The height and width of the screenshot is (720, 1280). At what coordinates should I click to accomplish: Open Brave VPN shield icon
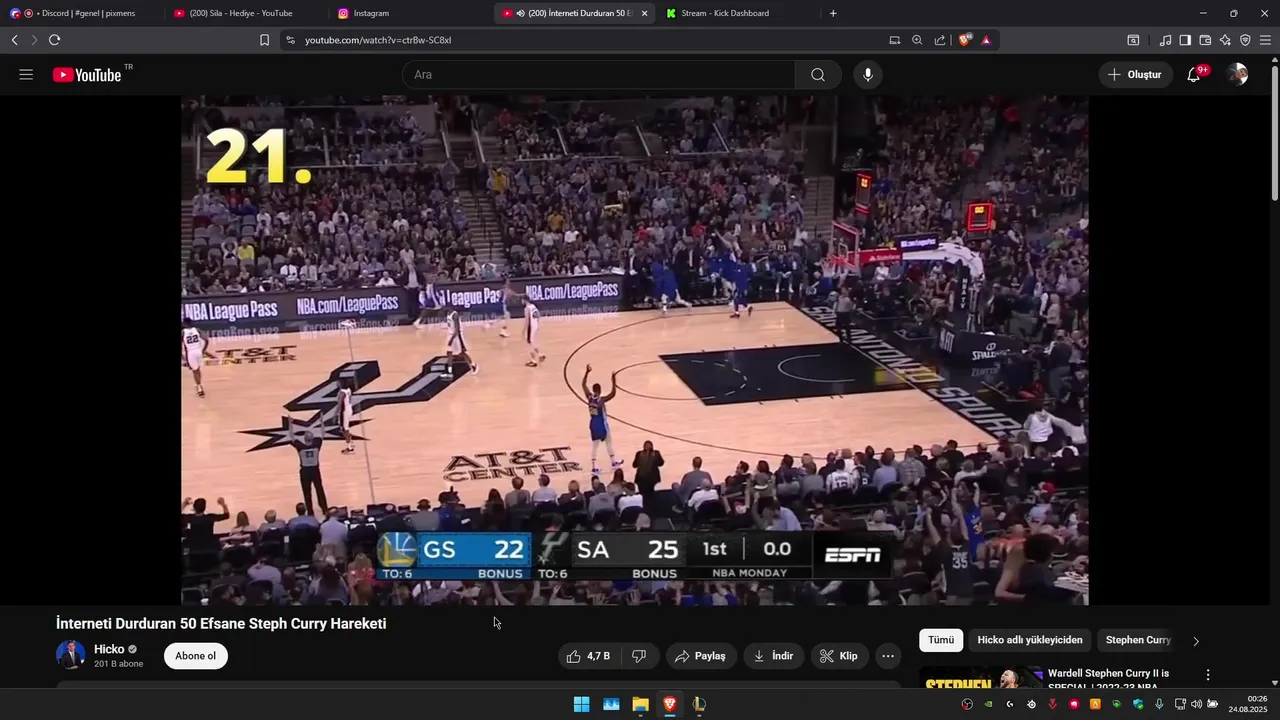pyautogui.click(x=1245, y=40)
